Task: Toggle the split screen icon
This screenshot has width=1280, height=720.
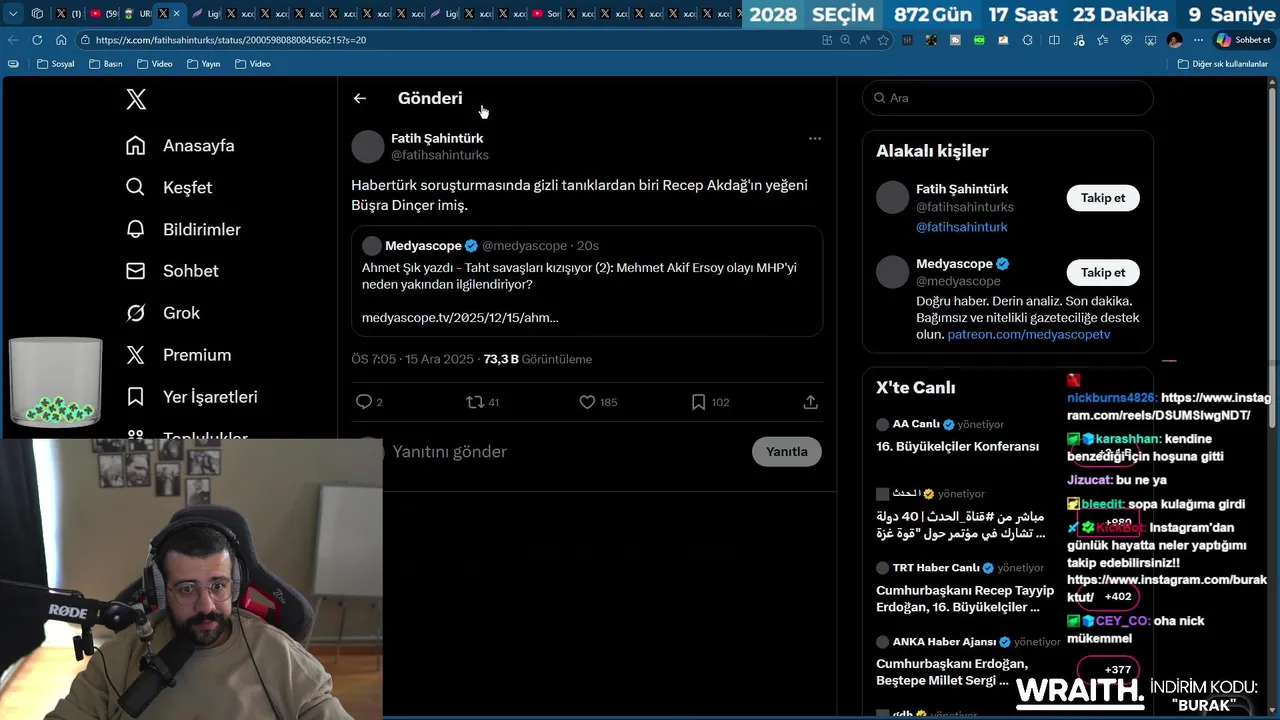Action: 1054,40
